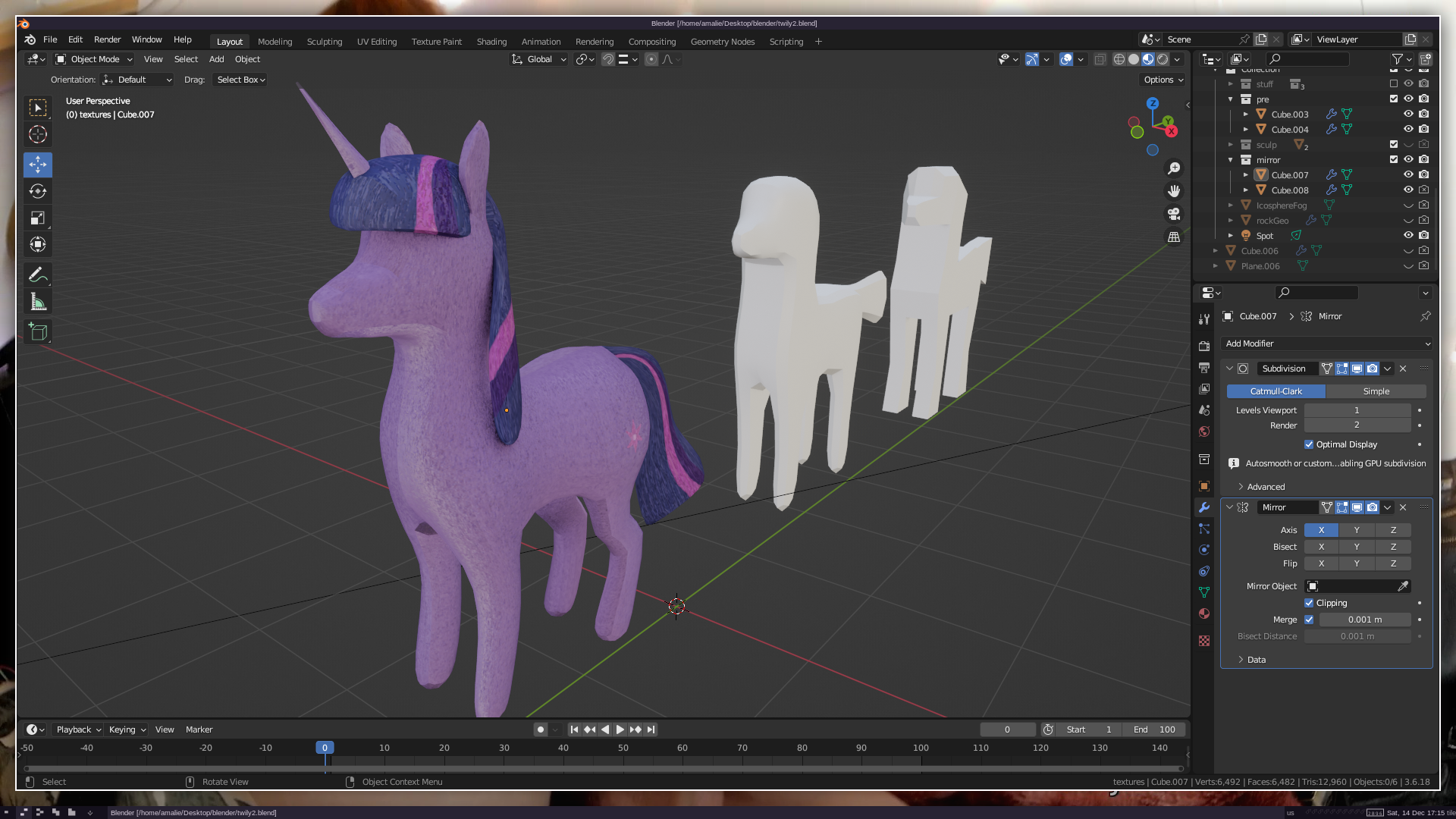
Task: Expand the Advanced subdivision section
Action: [x=1266, y=487]
